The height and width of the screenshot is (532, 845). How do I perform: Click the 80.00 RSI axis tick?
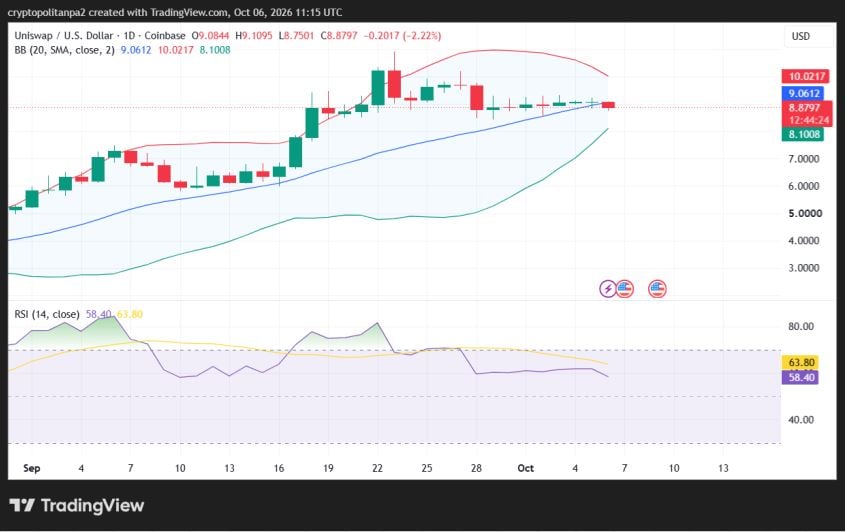[801, 326]
